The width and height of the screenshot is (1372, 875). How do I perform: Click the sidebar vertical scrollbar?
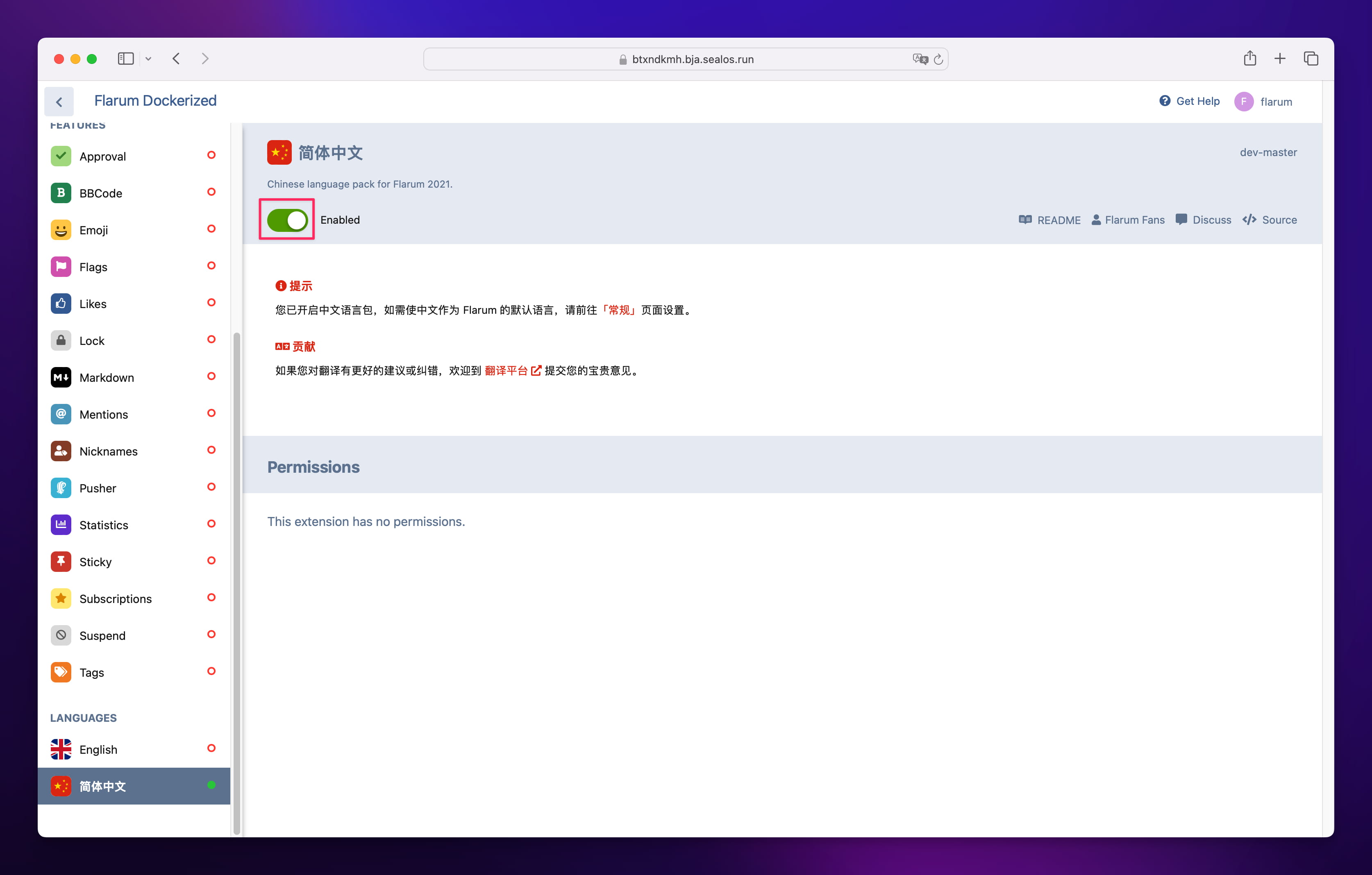[x=237, y=583]
